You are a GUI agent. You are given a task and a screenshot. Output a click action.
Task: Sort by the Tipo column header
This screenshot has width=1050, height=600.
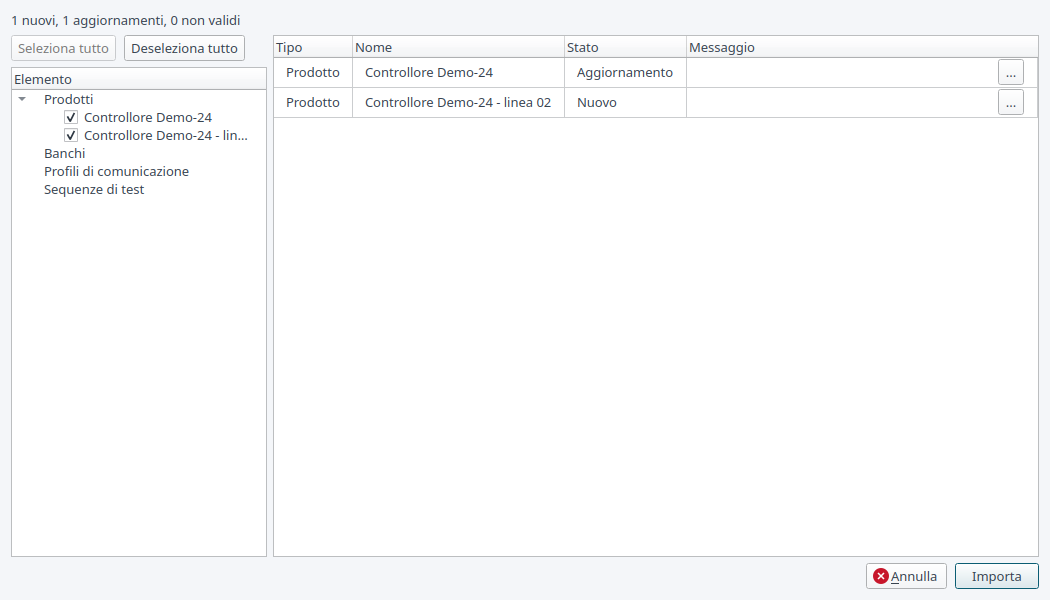coord(313,47)
